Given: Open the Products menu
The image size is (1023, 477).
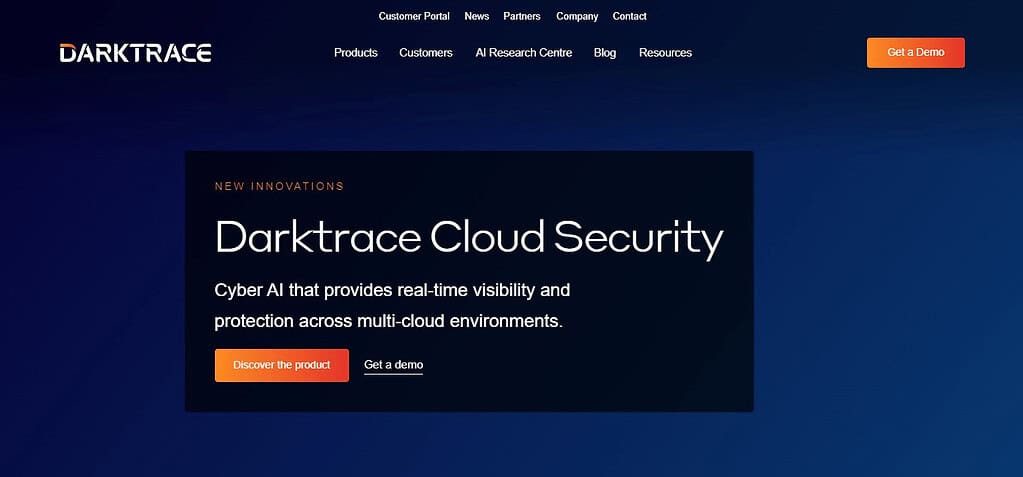Looking at the screenshot, I should tap(356, 53).
